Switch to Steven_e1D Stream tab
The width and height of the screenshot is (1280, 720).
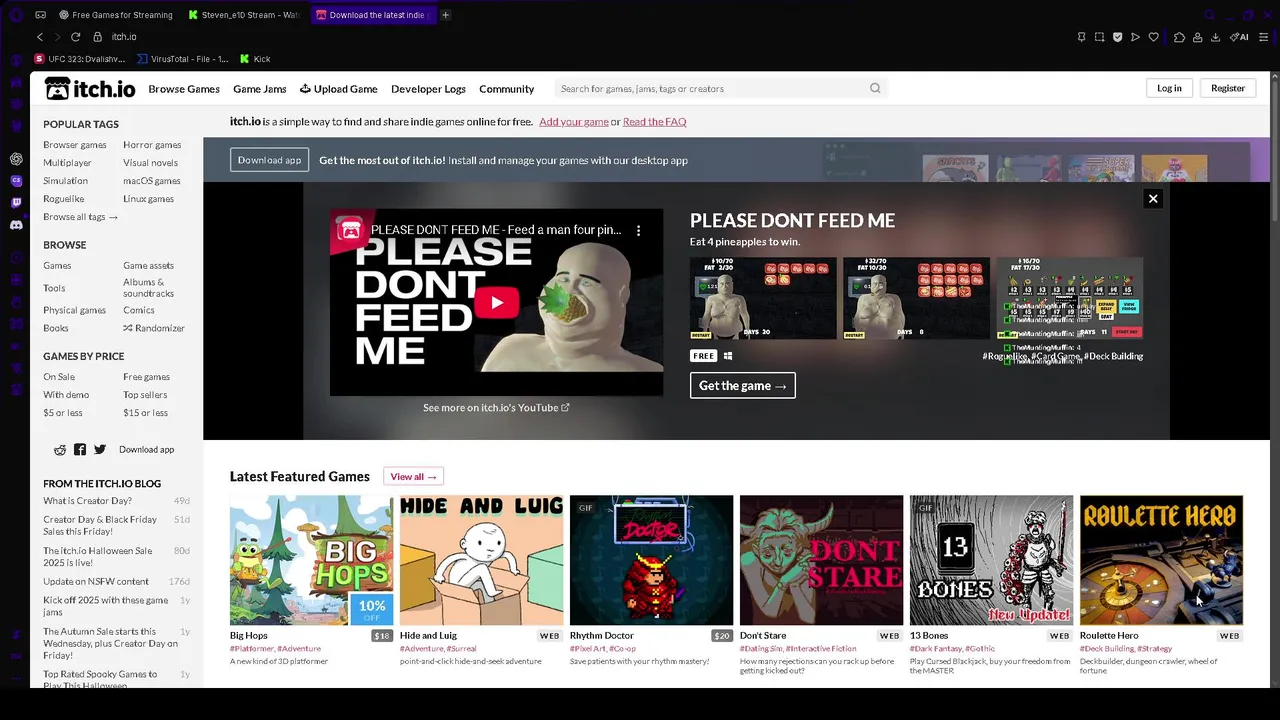tap(245, 15)
